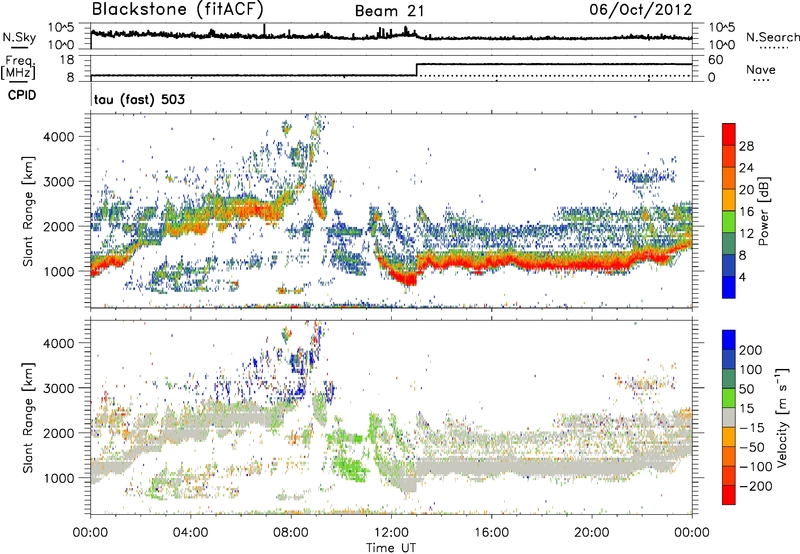Click "Slant Range [km]" label of power panel
The image size is (800, 554).
(x=28, y=211)
